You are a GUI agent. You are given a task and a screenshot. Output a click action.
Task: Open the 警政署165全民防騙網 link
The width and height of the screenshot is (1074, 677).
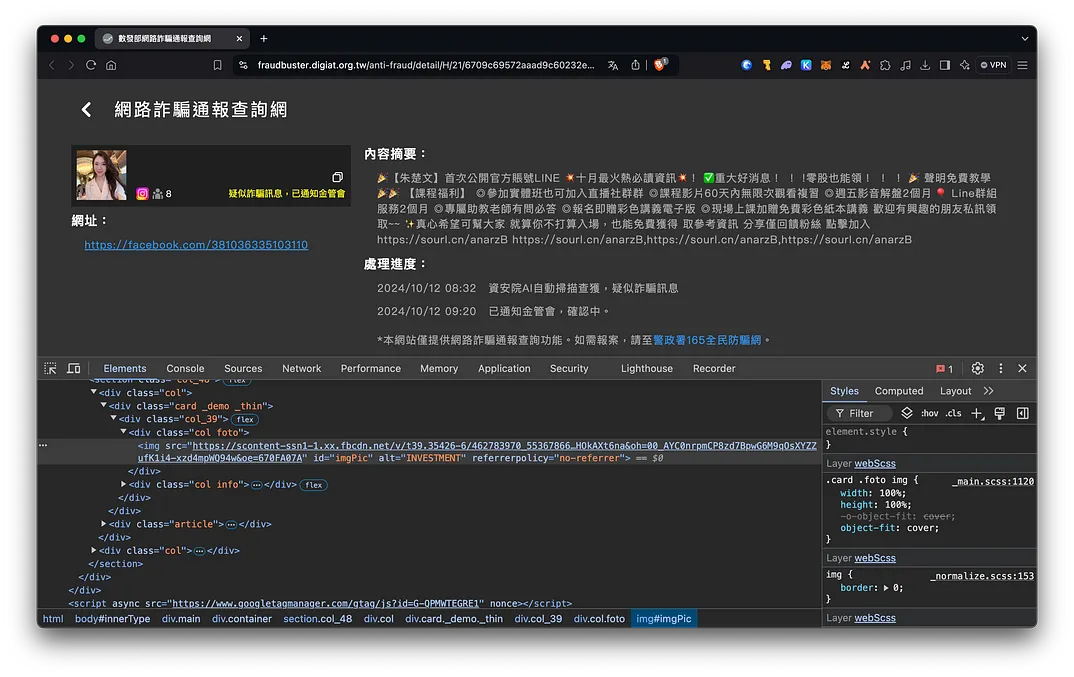point(707,340)
